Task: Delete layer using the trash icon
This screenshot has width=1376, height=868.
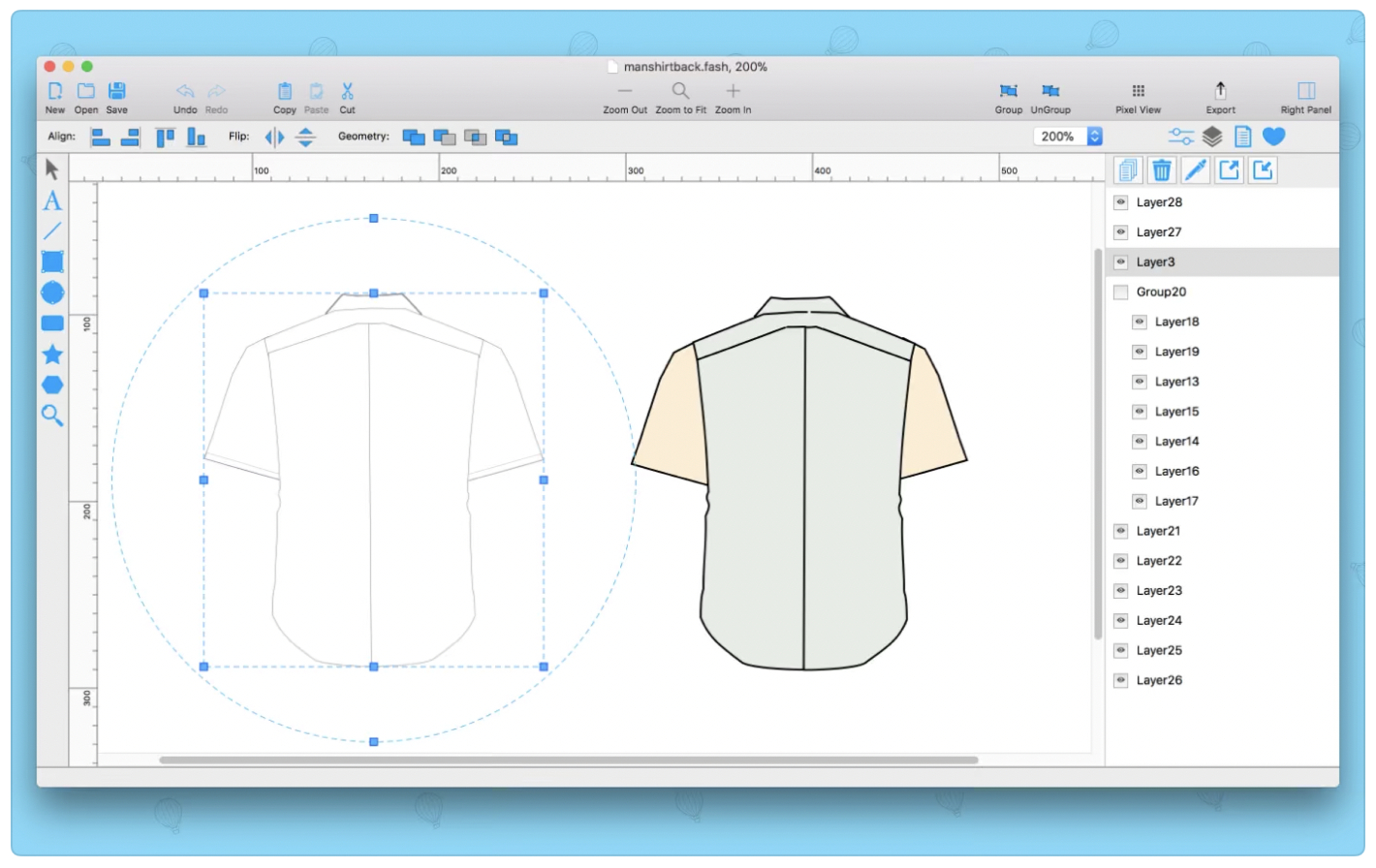Action: [x=1162, y=171]
